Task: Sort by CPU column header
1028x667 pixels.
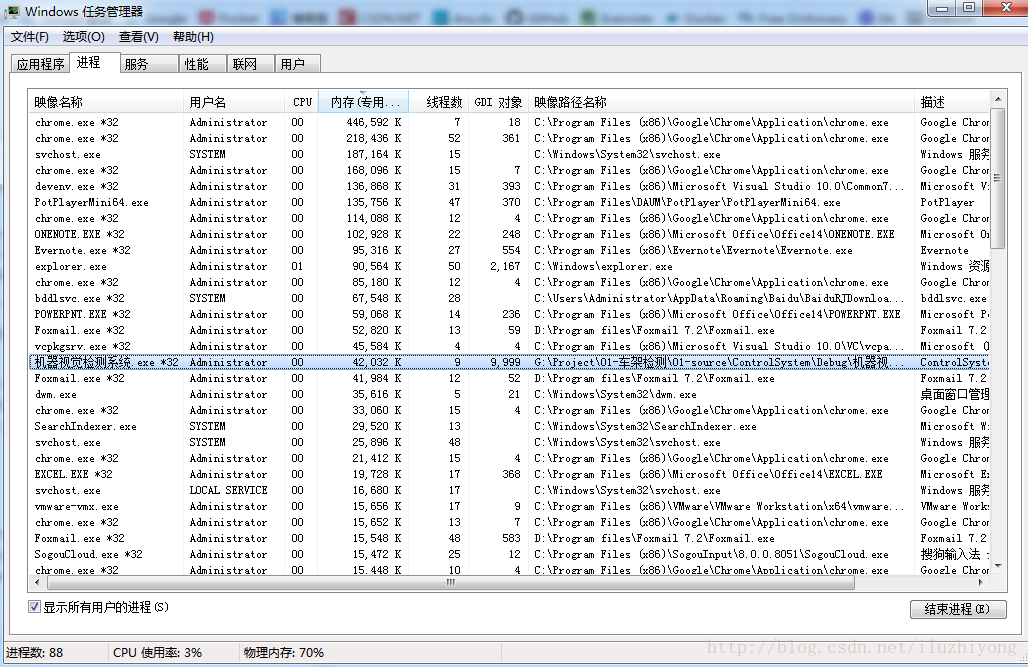Action: (x=302, y=102)
